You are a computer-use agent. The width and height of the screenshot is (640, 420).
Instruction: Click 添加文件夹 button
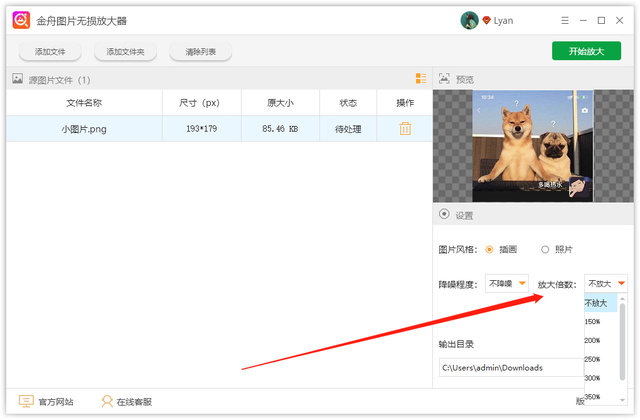[x=125, y=52]
